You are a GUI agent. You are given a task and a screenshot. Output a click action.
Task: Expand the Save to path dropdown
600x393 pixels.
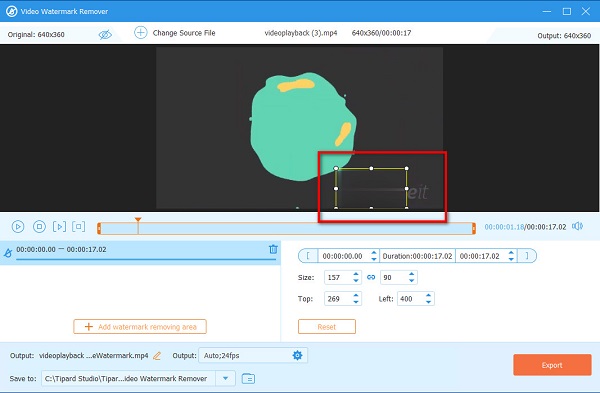[225, 378]
